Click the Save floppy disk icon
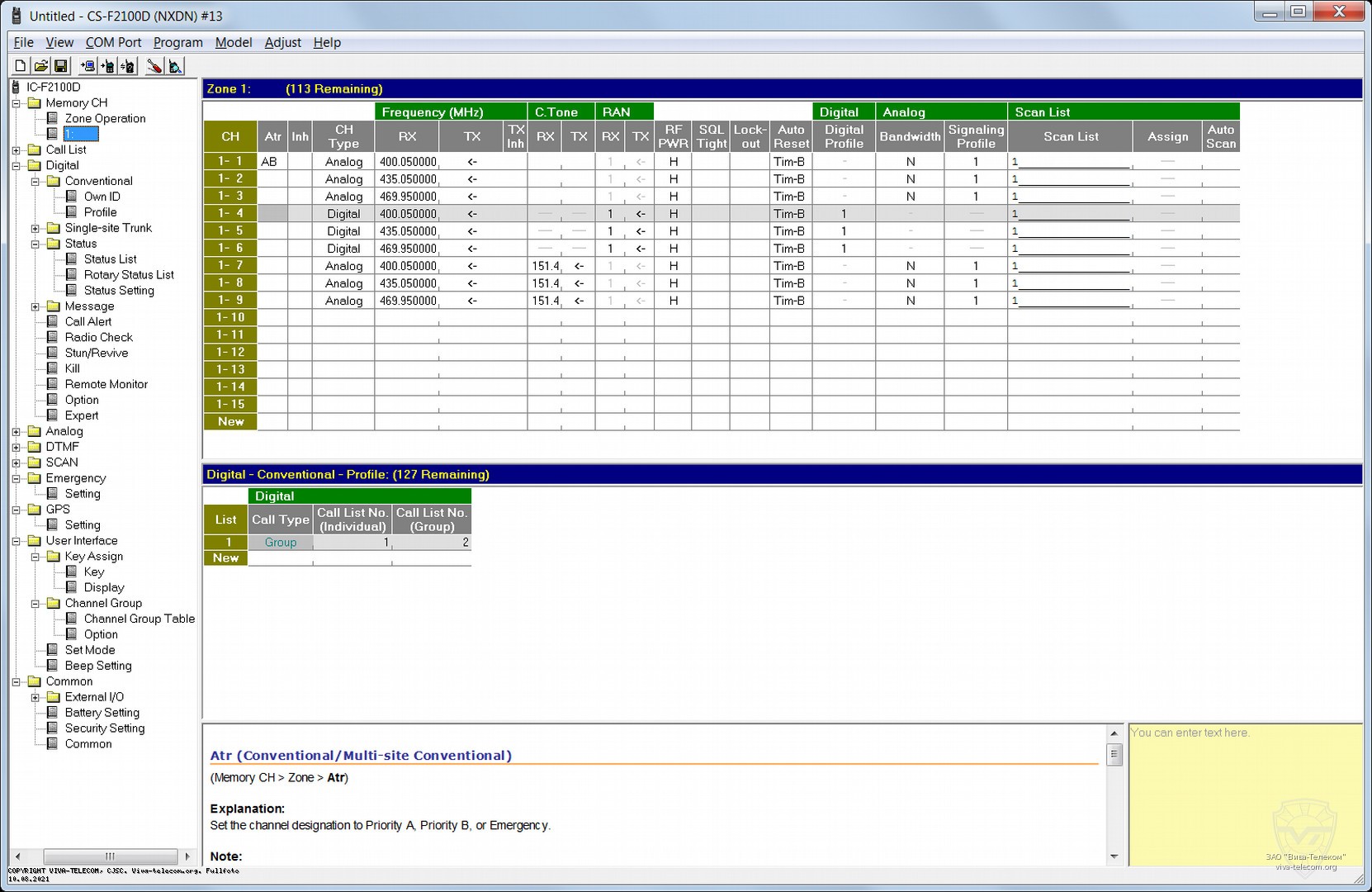The width and height of the screenshot is (1372, 892). (60, 66)
